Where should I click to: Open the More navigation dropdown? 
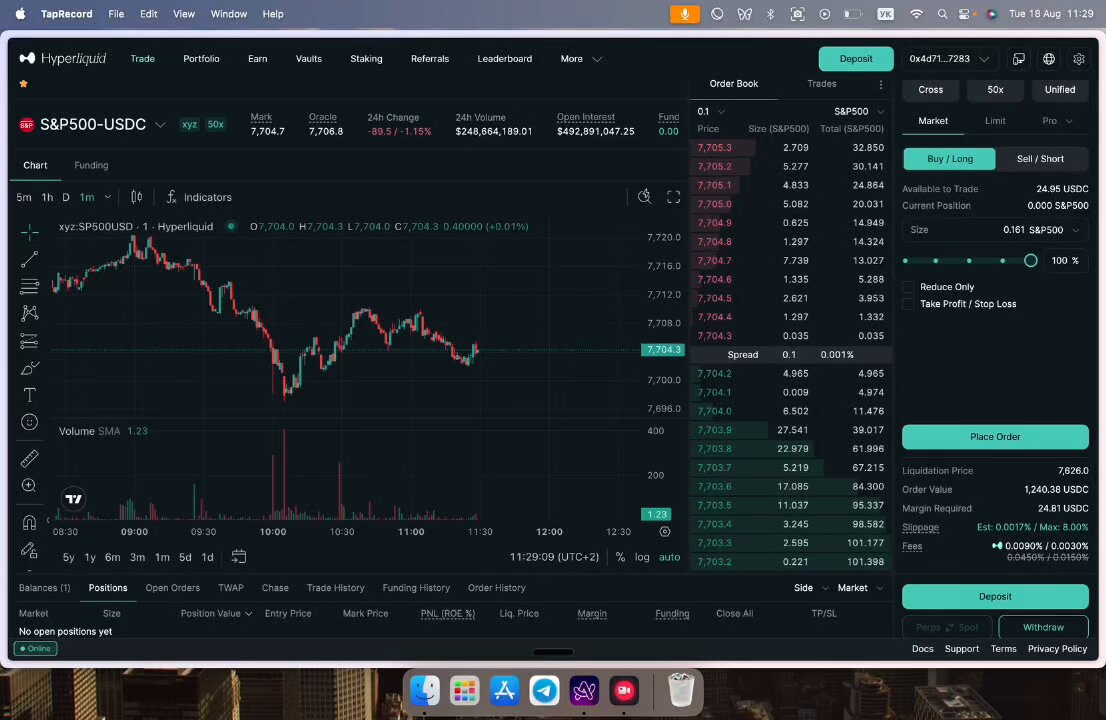[581, 59]
